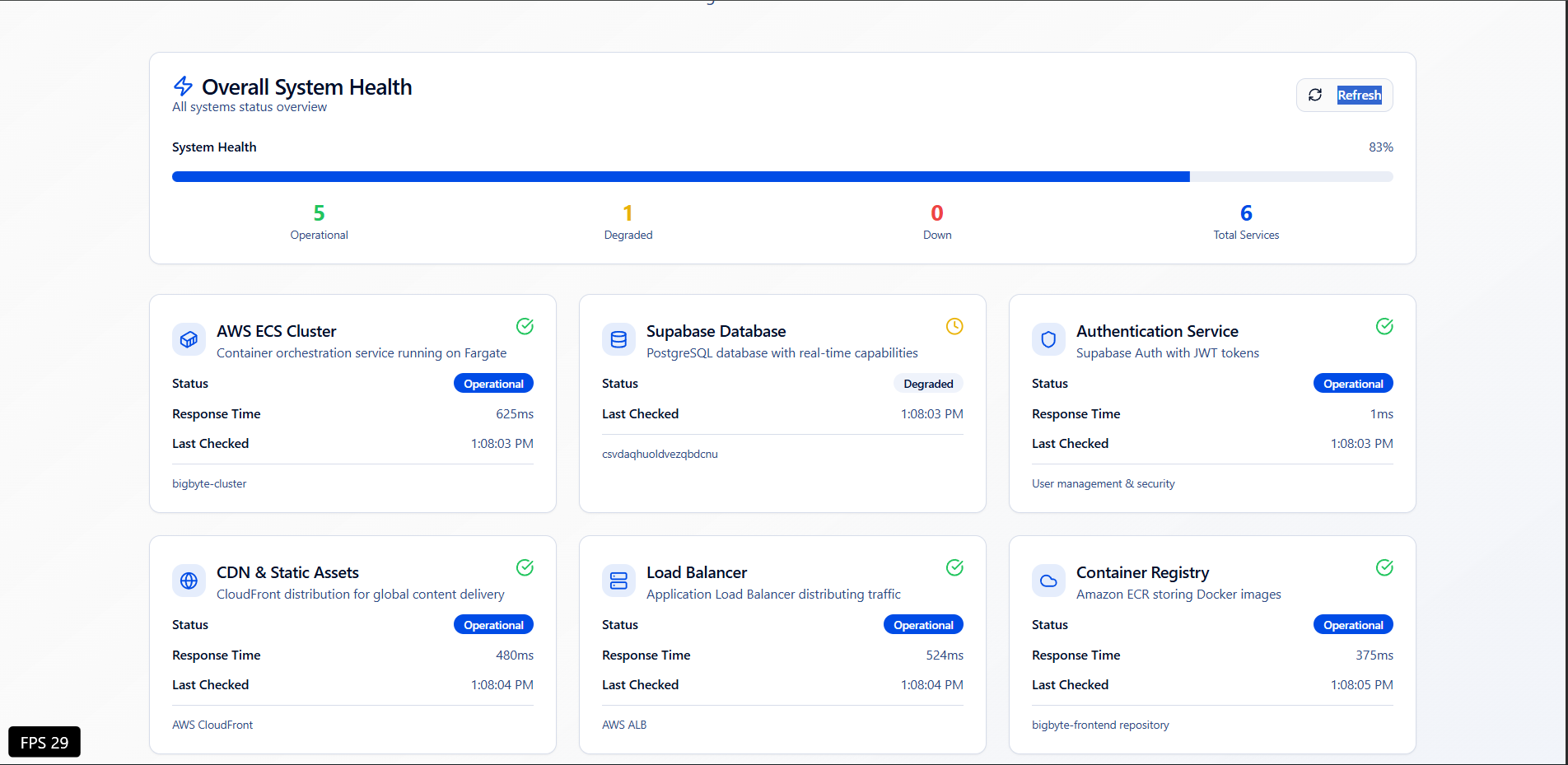
Task: Click the green 5 Operational count
Action: (319, 213)
